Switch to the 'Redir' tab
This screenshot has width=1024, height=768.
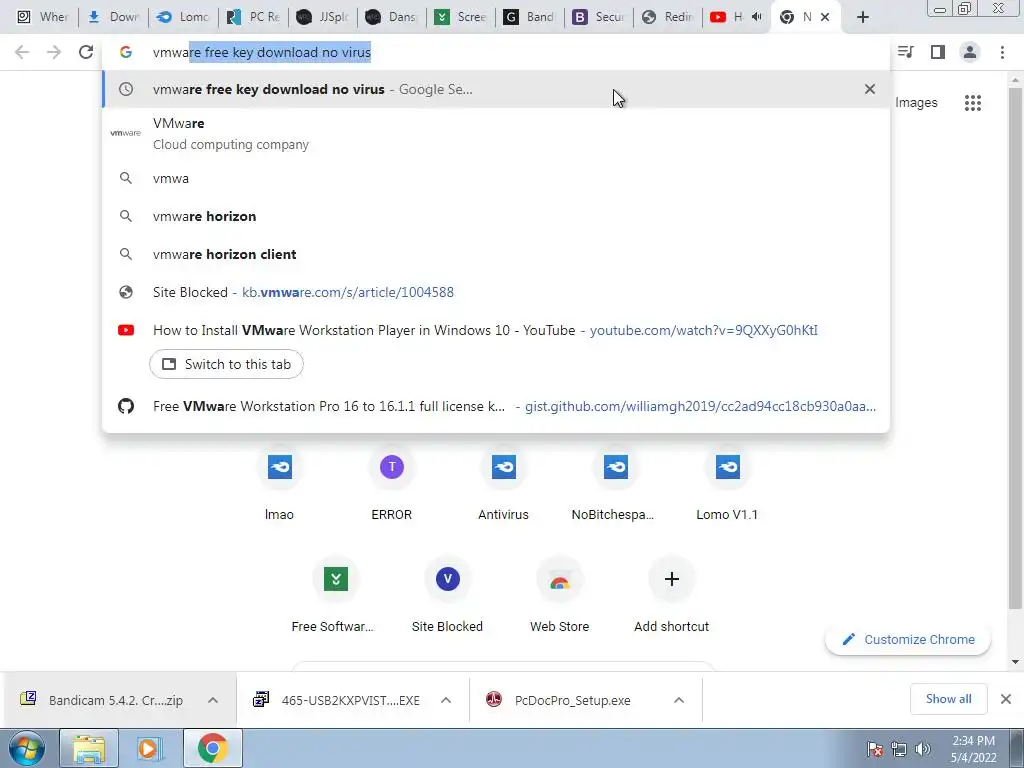click(669, 17)
